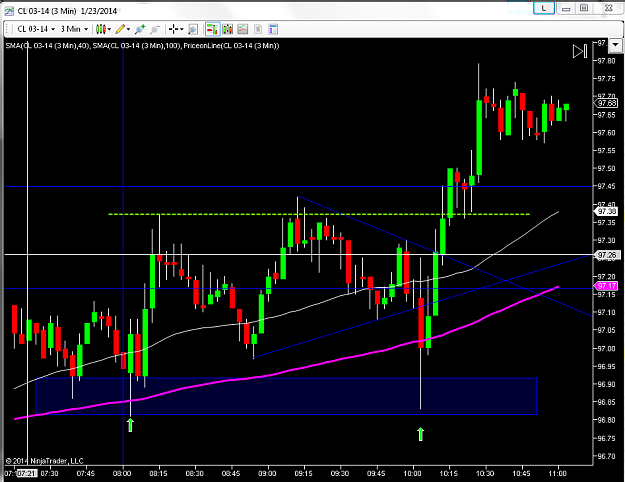
Task: Click the zoom in magnifier icon
Action: (140, 29)
